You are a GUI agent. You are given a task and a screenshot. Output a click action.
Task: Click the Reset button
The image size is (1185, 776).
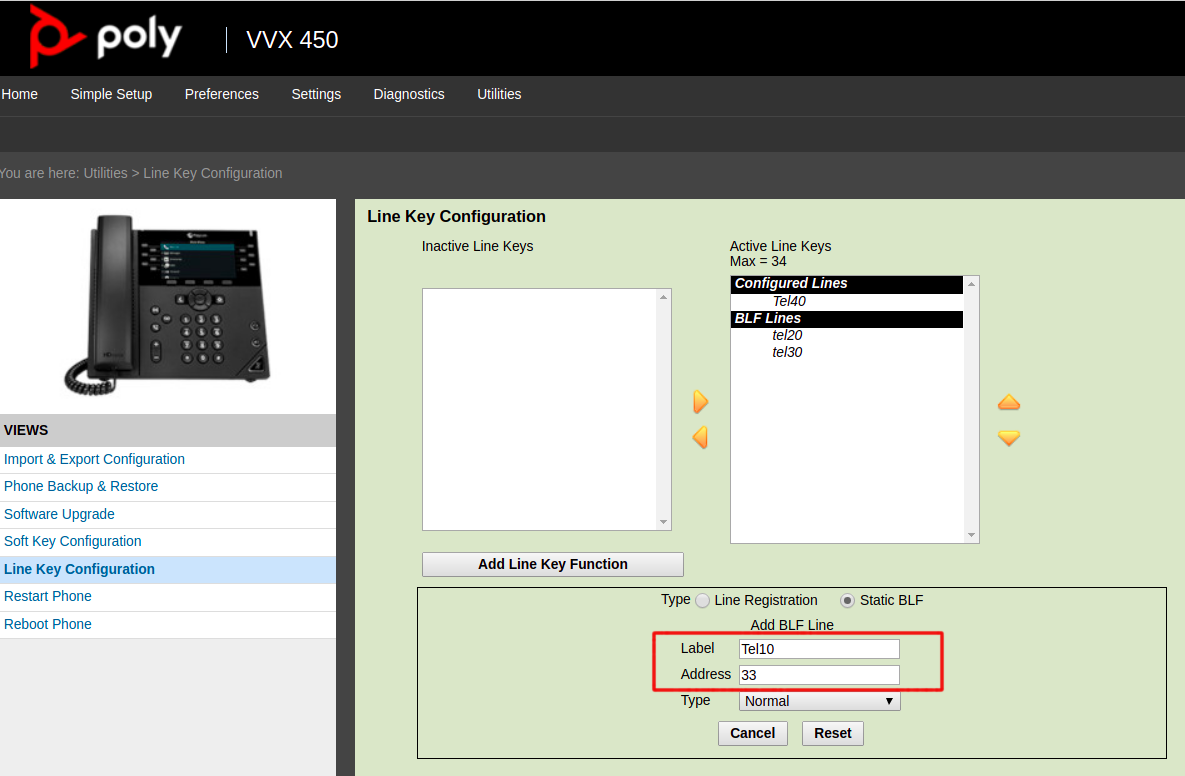[832, 733]
